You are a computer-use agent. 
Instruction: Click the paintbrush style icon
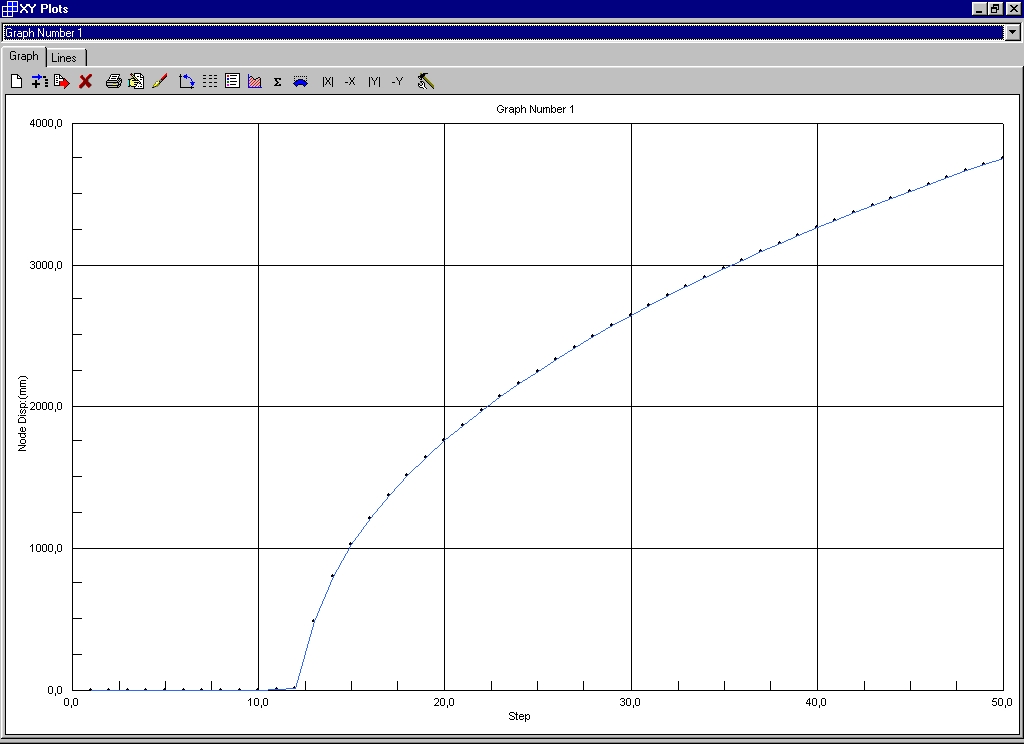point(159,81)
